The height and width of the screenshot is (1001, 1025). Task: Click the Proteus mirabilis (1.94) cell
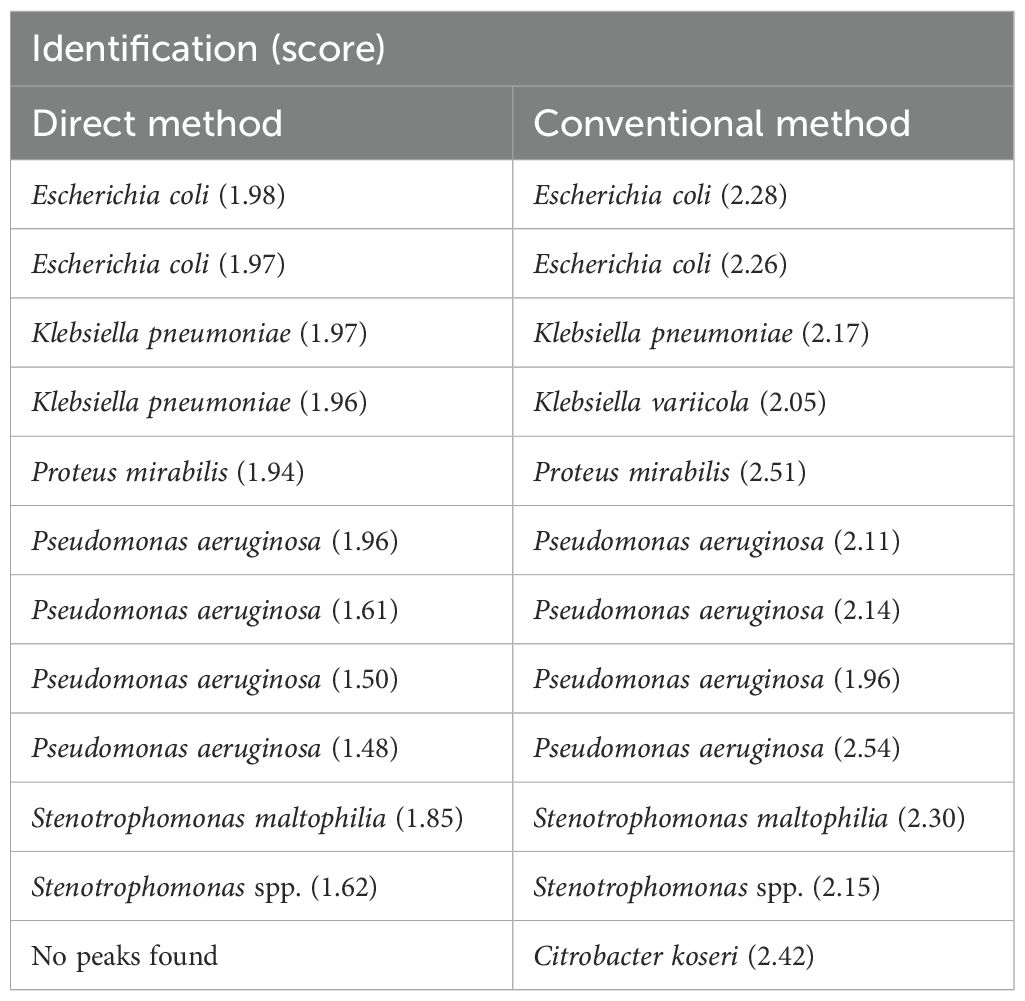pyautogui.click(x=168, y=471)
